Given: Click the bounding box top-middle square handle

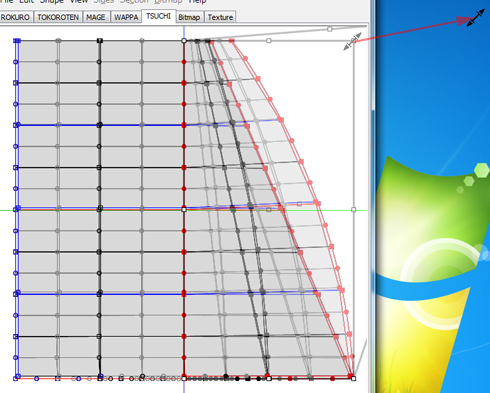Looking at the screenshot, I should point(269,41).
